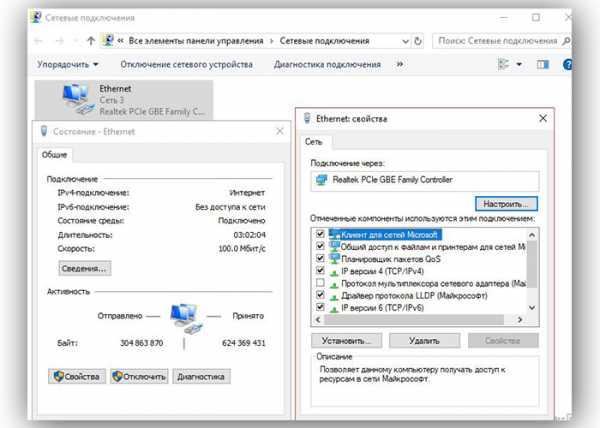Close the Ethernet: свойства dialog

coord(543,119)
